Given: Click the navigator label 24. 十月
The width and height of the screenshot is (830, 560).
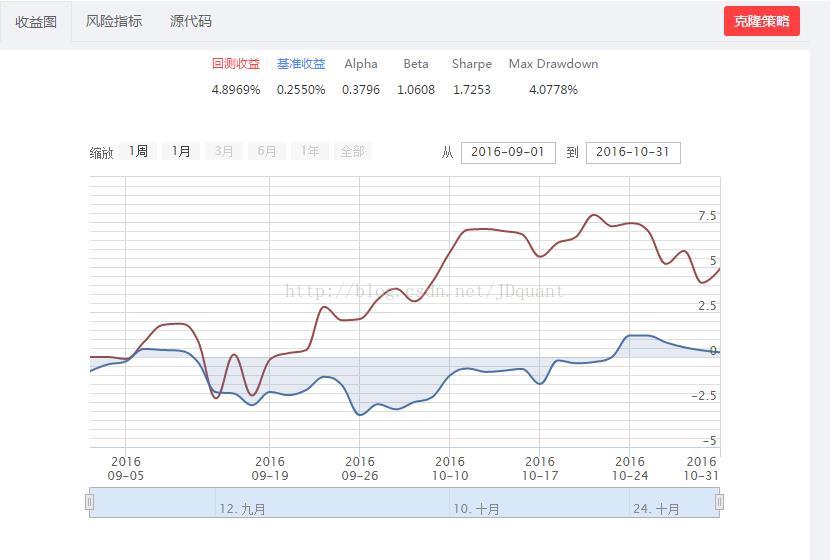Looking at the screenshot, I should 656,509.
